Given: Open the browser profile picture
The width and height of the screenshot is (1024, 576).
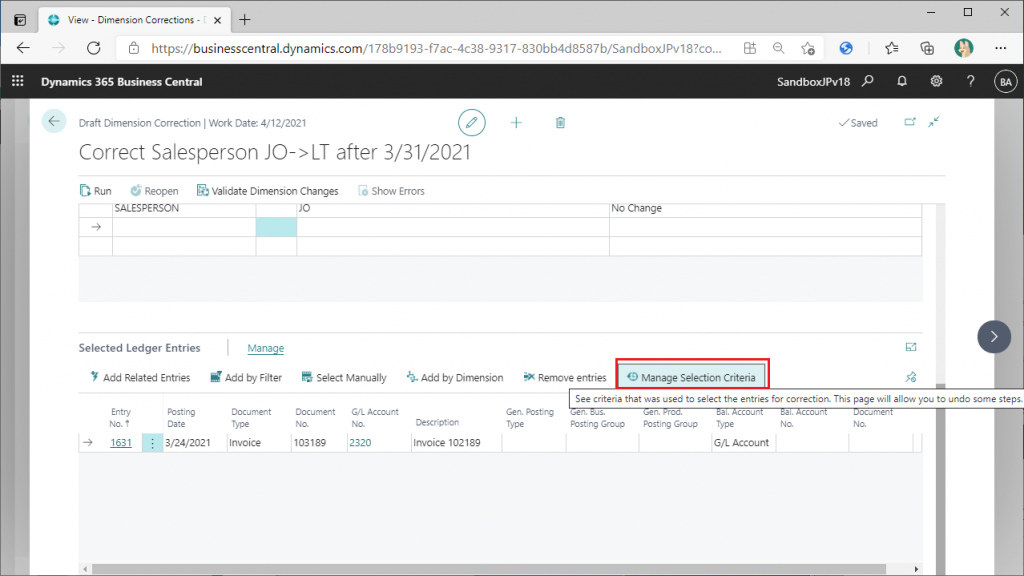Looking at the screenshot, I should pos(963,48).
